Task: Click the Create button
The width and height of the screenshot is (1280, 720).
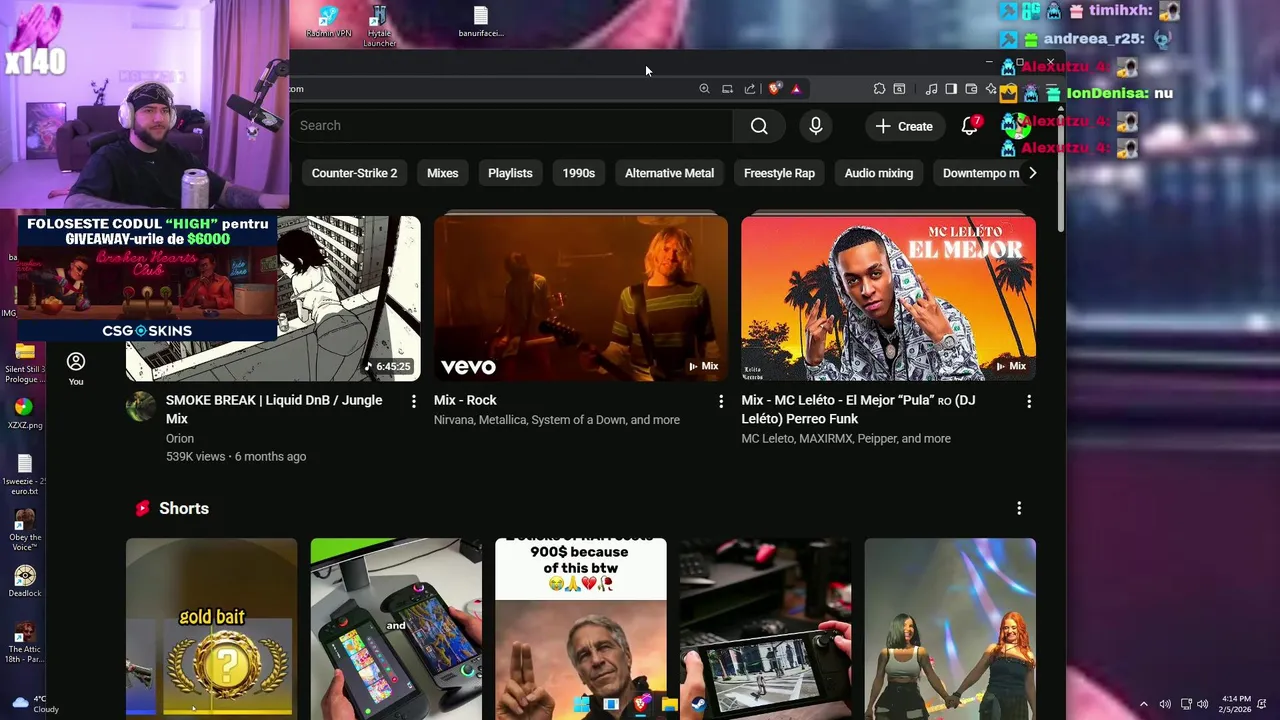Action: 904,126
